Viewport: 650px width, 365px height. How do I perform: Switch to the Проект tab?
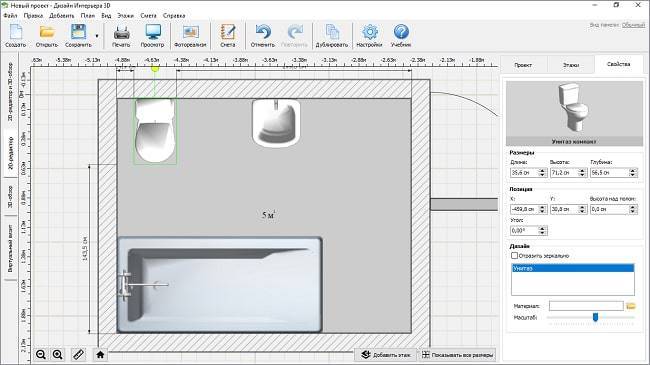pyautogui.click(x=523, y=65)
